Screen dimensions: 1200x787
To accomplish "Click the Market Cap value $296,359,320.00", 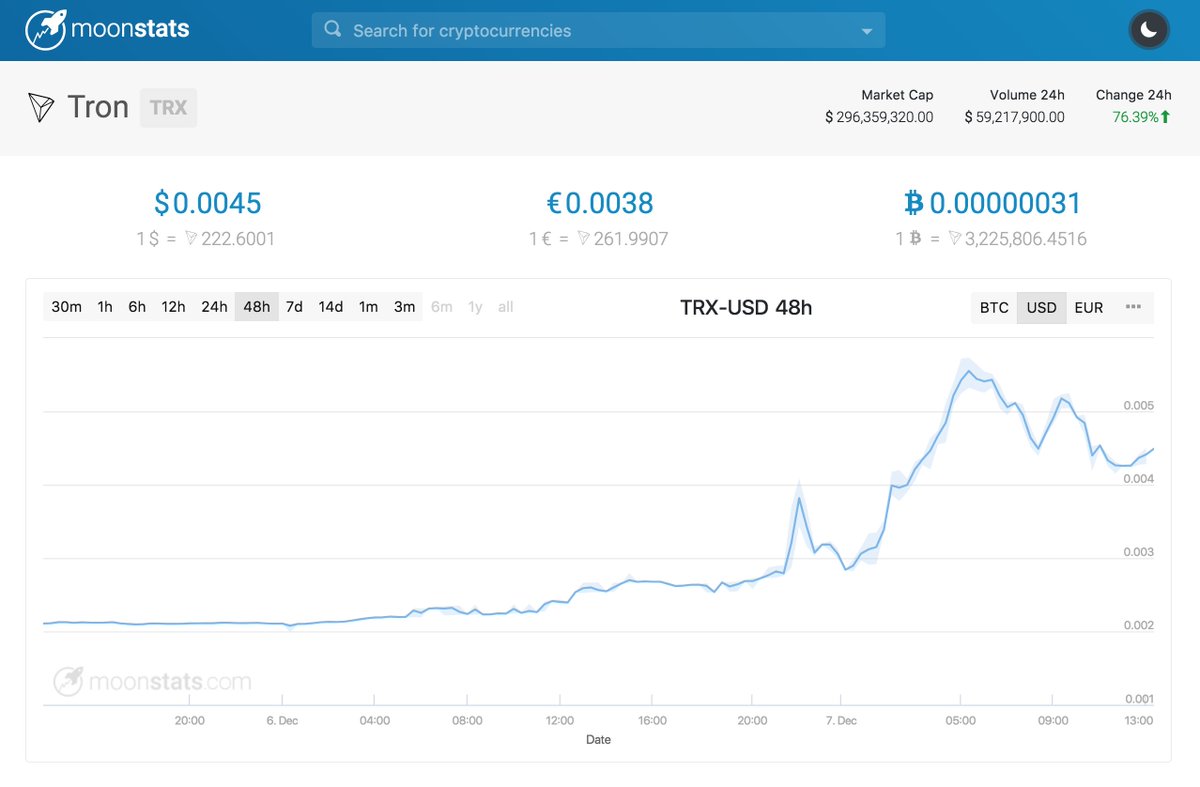I will point(879,117).
